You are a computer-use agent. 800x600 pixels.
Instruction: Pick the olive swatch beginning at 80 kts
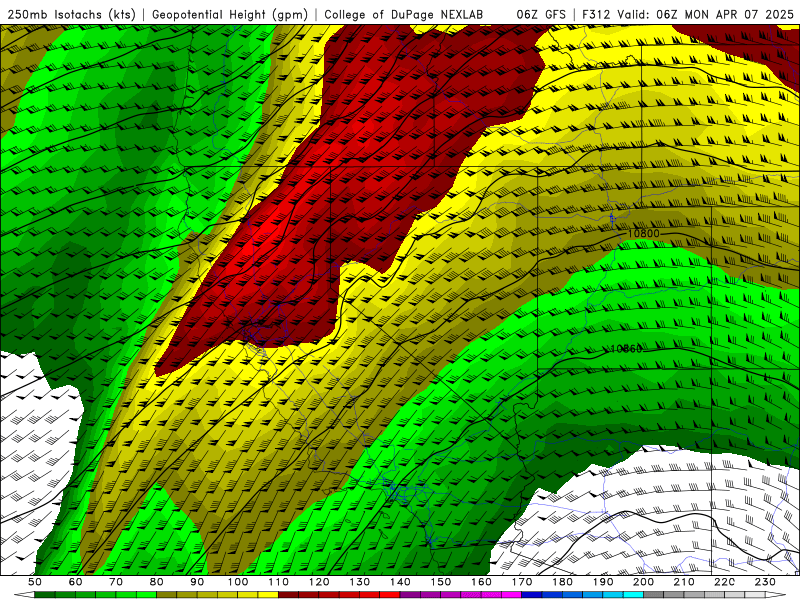[x=166, y=594]
